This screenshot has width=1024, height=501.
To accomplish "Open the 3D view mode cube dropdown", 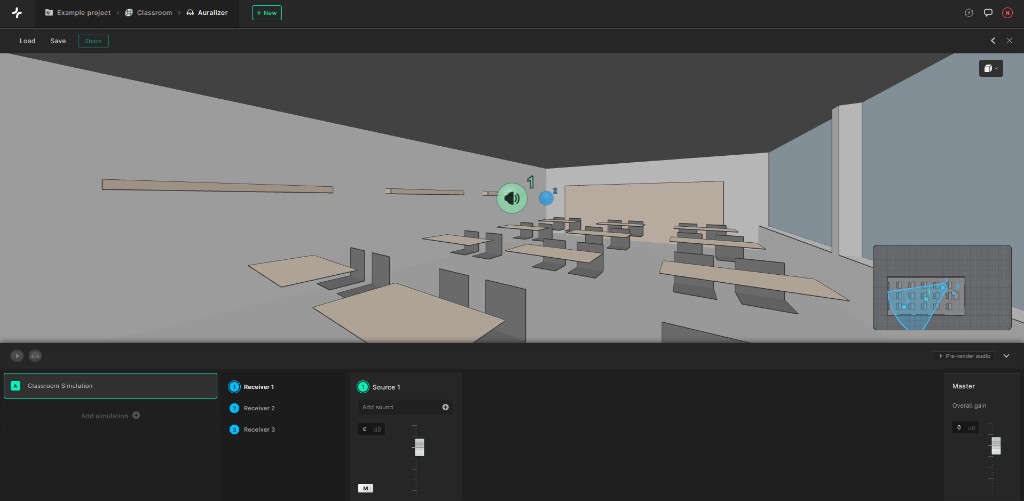I will click(x=991, y=68).
